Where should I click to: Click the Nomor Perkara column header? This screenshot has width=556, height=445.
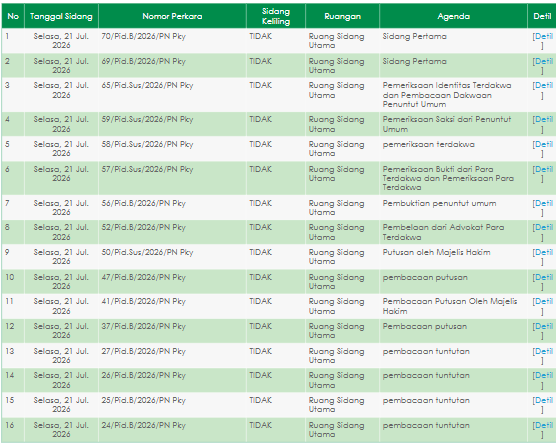[172, 16]
